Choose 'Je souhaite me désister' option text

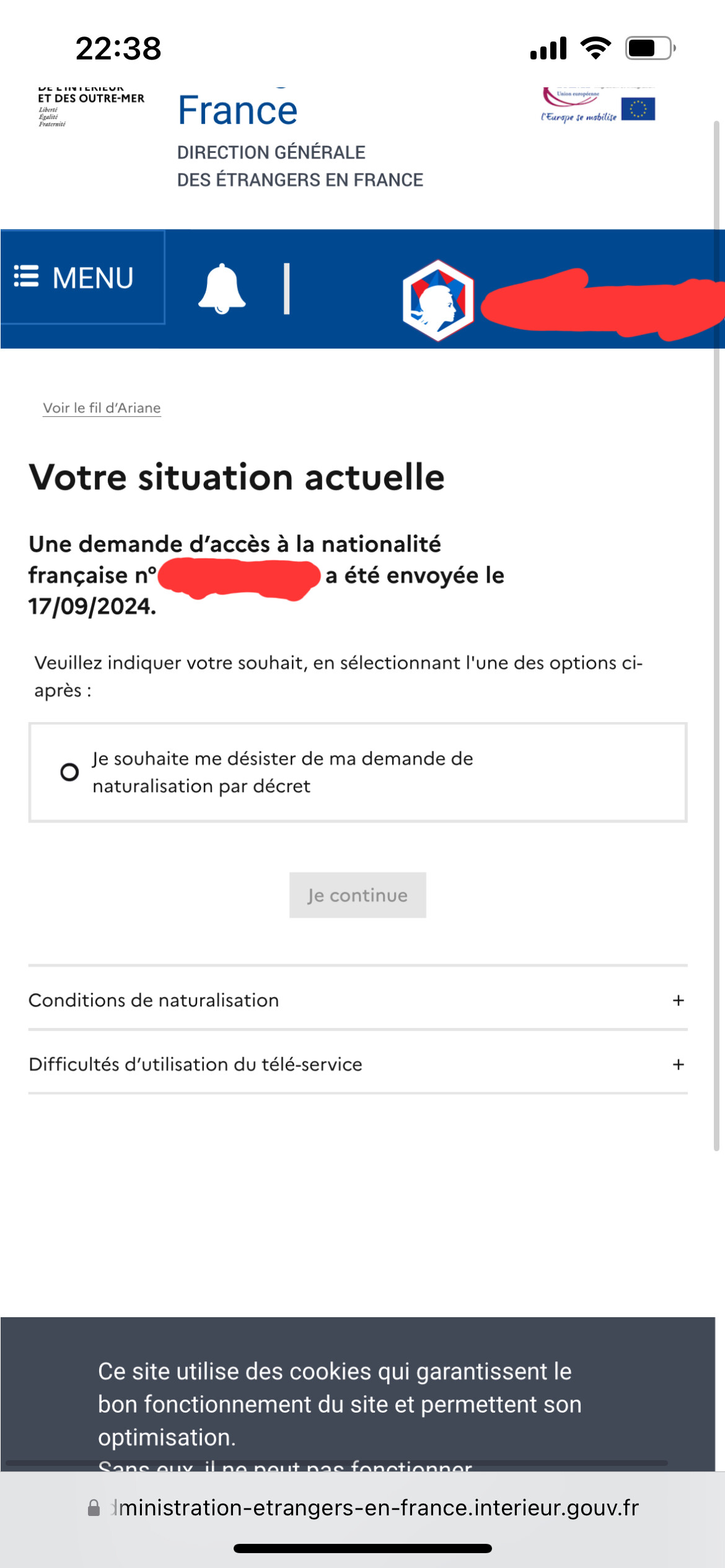(283, 772)
